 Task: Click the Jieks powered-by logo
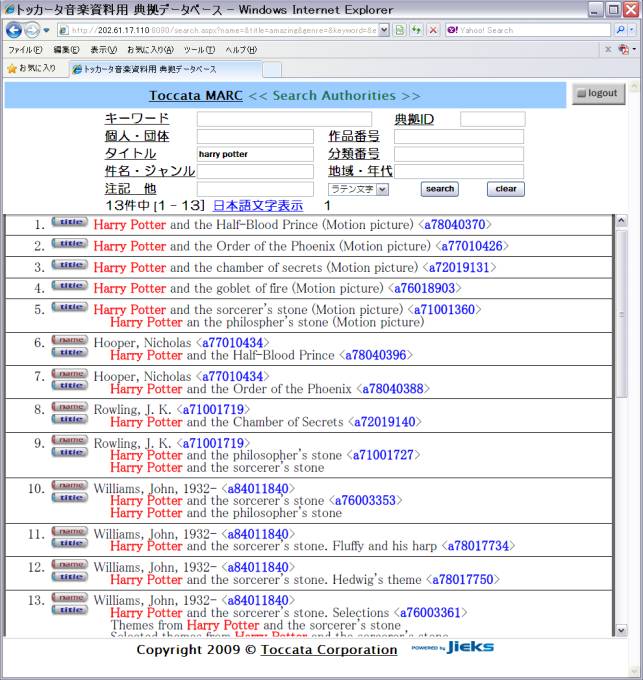click(x=453, y=647)
